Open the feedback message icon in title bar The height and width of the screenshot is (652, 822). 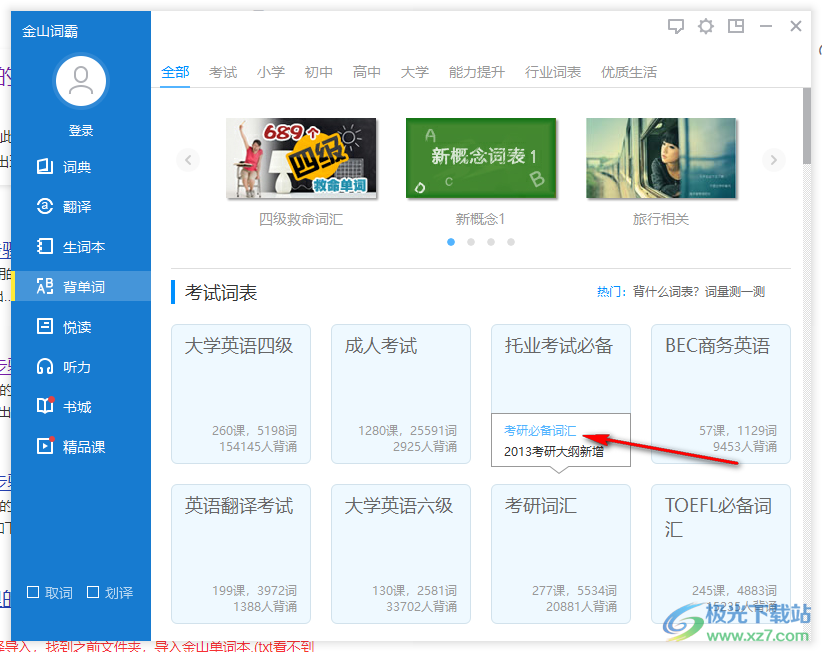[x=676, y=26]
